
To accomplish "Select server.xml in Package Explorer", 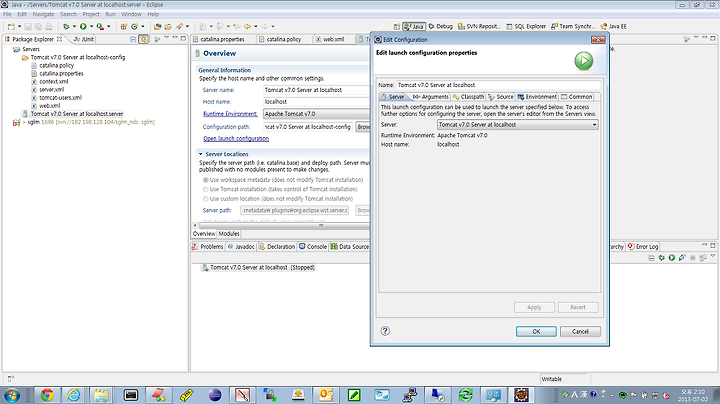I will (51, 90).
